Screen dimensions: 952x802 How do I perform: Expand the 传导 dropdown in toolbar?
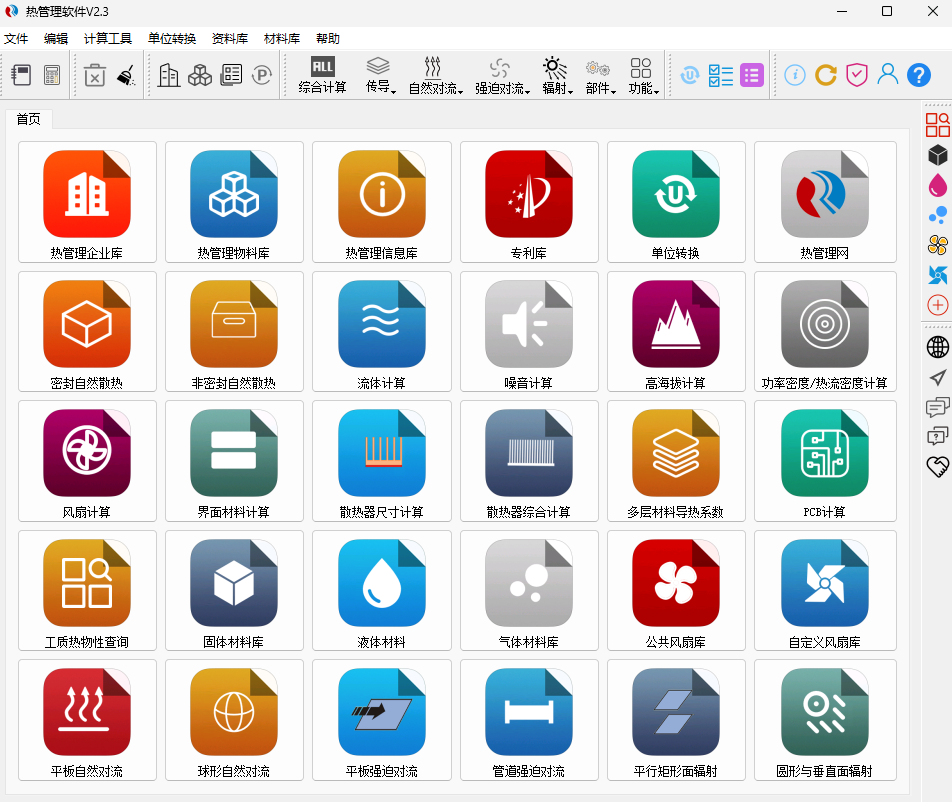(x=380, y=75)
